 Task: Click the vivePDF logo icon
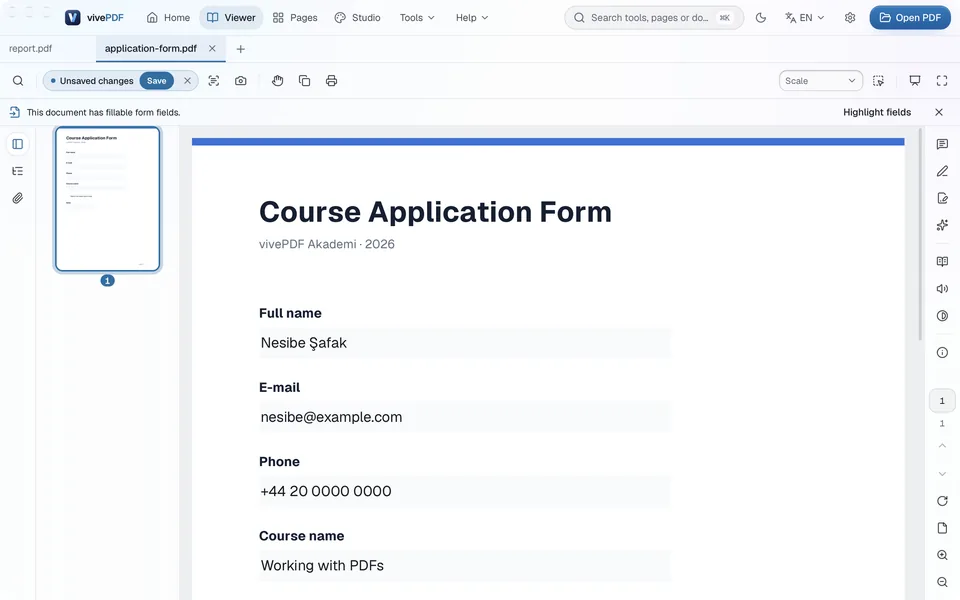(x=72, y=18)
